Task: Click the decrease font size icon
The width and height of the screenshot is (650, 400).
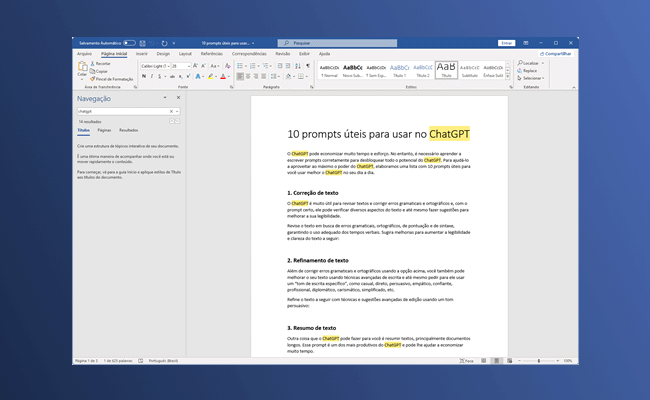Action: (x=203, y=66)
